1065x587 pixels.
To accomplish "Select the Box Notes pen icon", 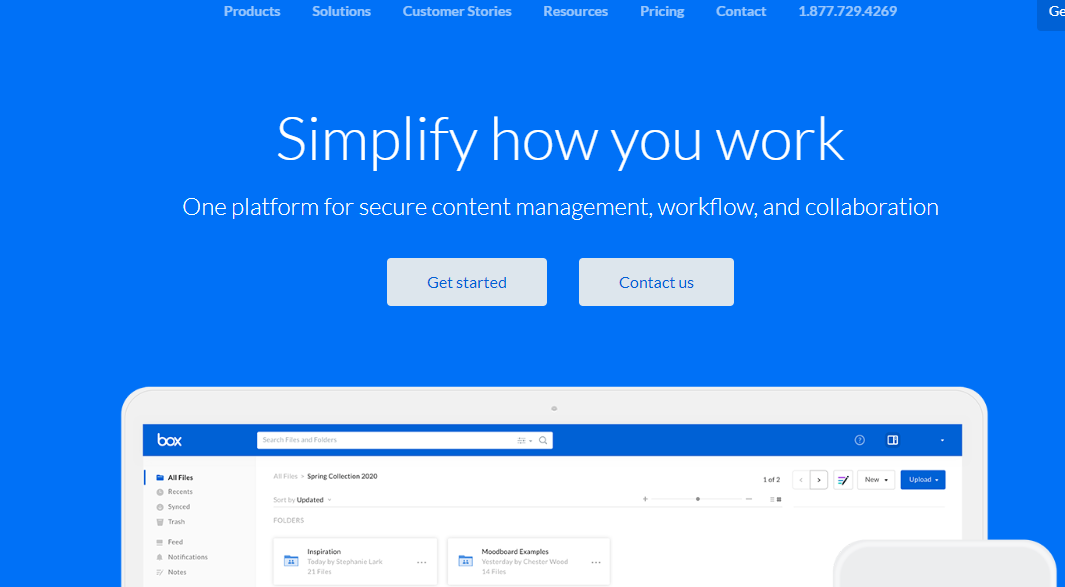I will point(841,479).
